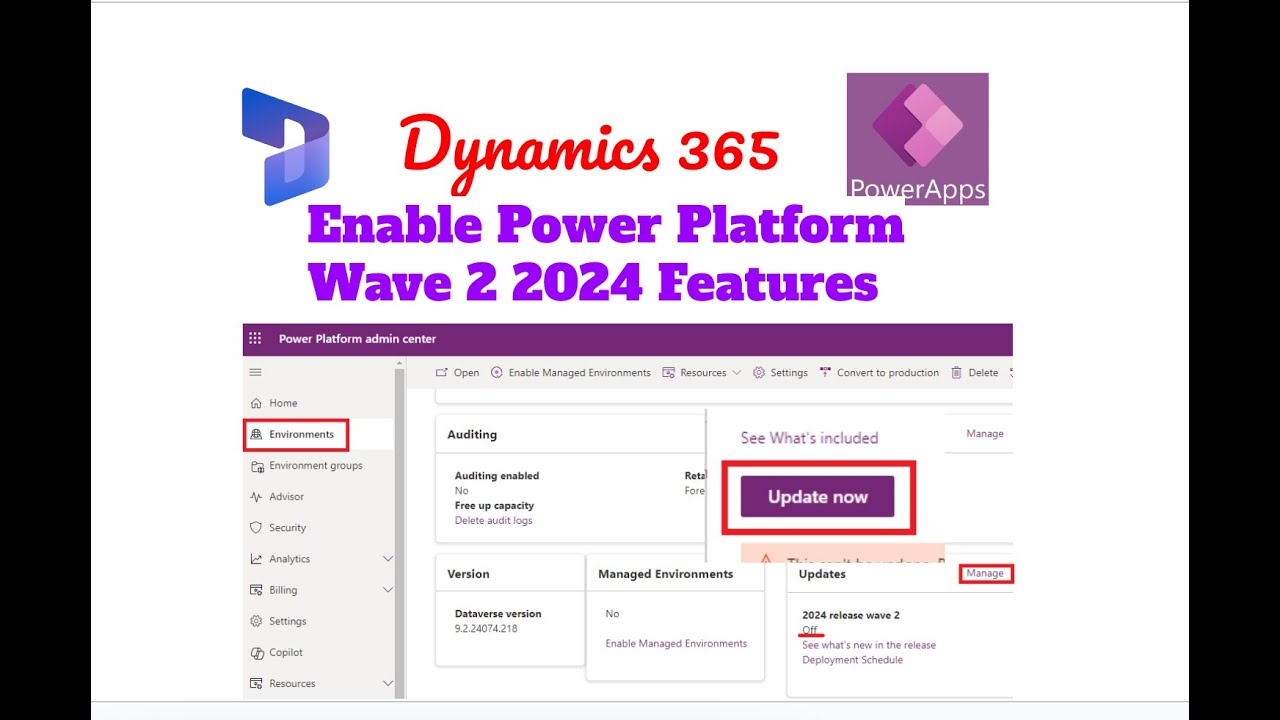Click the Delete trash icon
This screenshot has width=1280, height=720.
coord(957,372)
